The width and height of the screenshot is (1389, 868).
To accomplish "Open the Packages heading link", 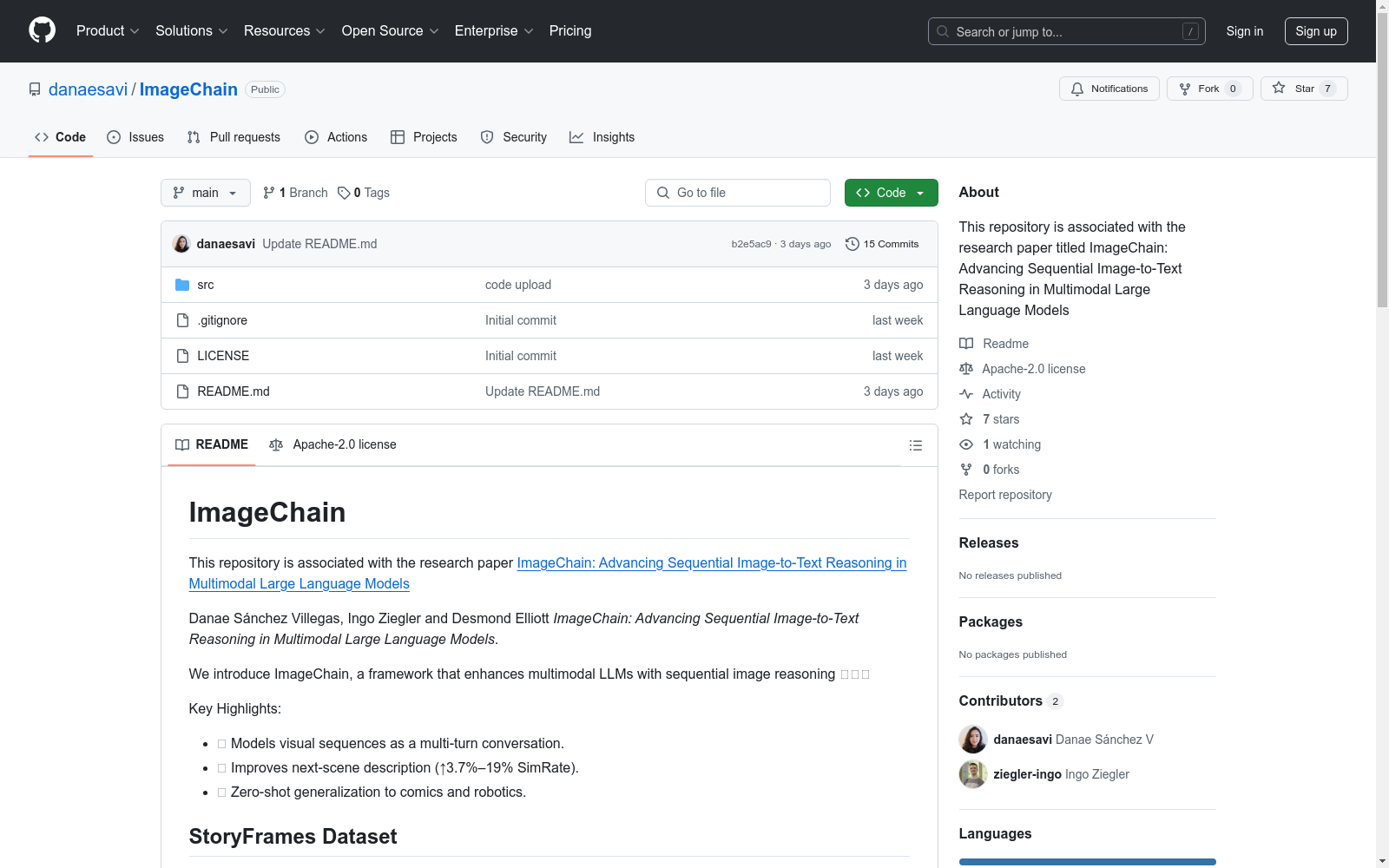I will (991, 622).
